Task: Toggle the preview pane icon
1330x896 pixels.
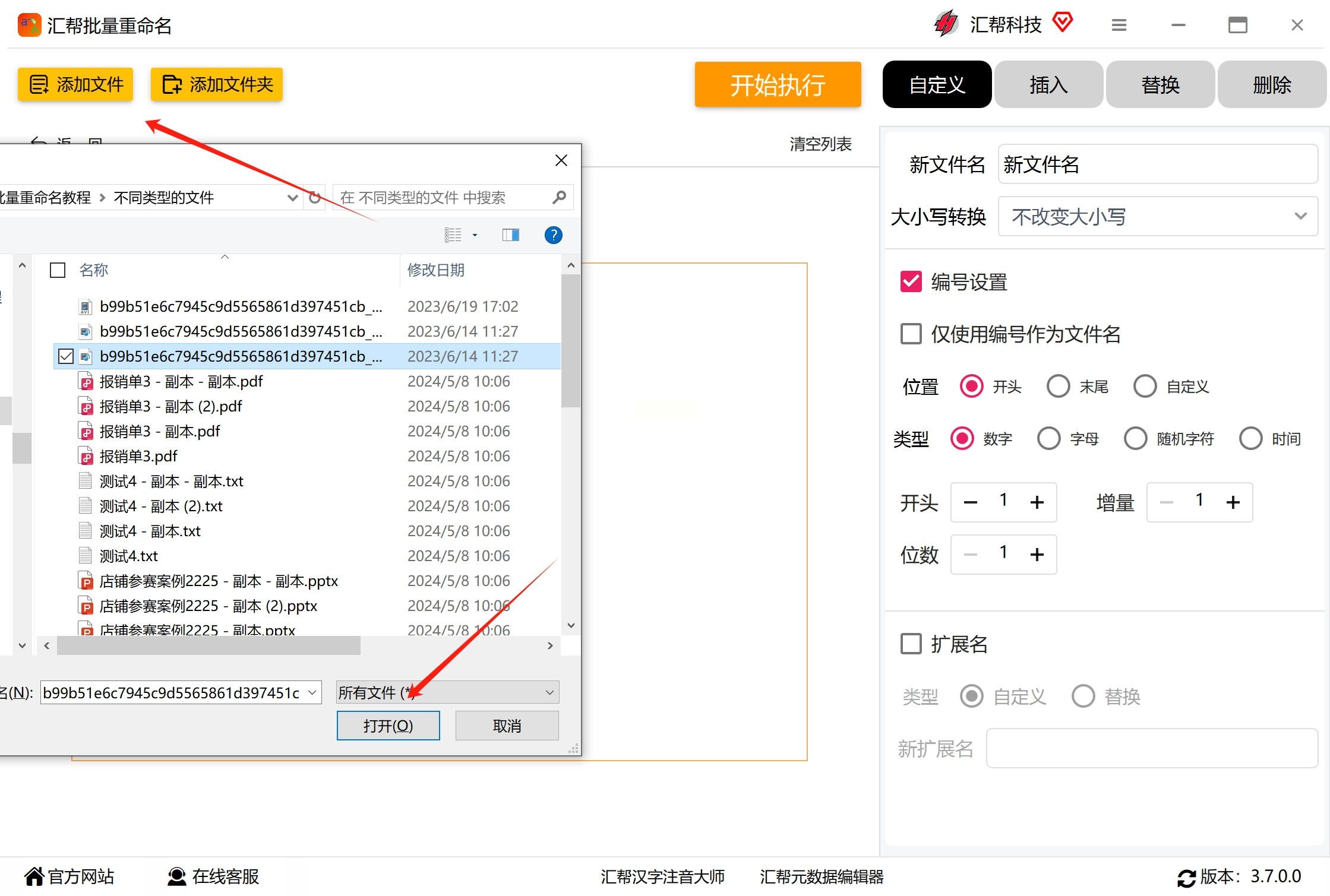Action: [510, 235]
